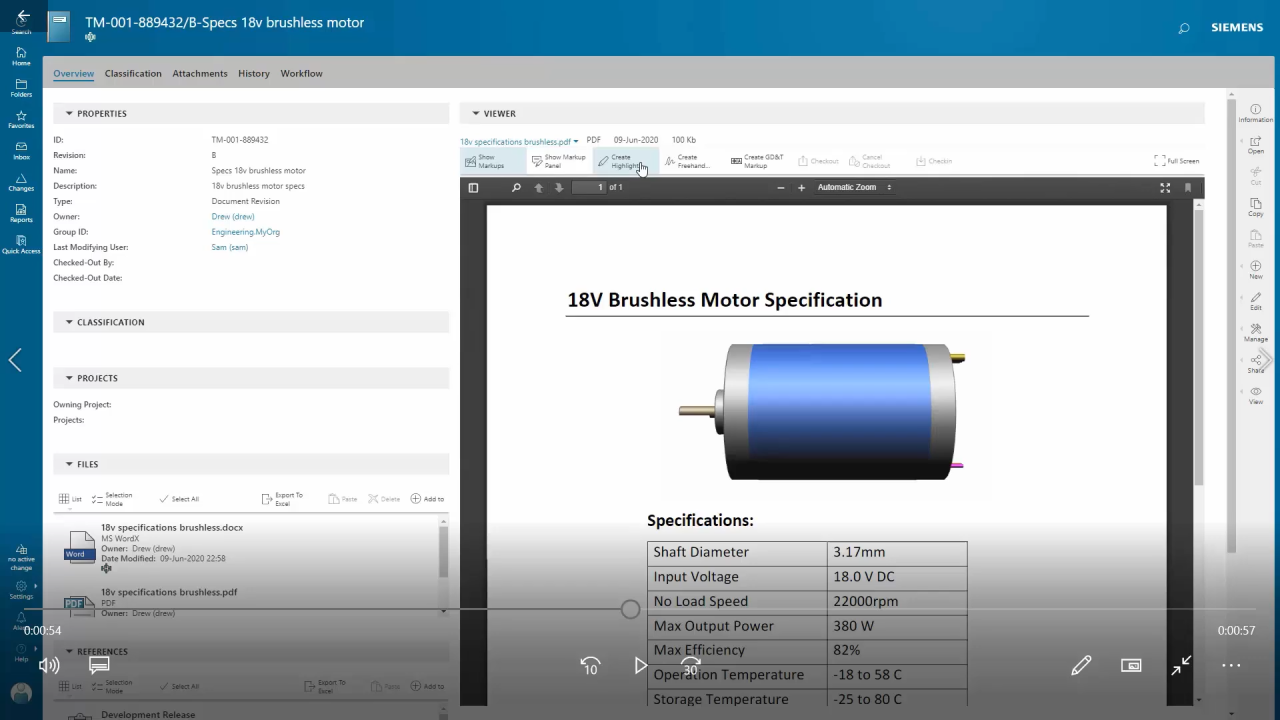1280x720 pixels.
Task: Collapse the Properties section
Action: coord(69,113)
